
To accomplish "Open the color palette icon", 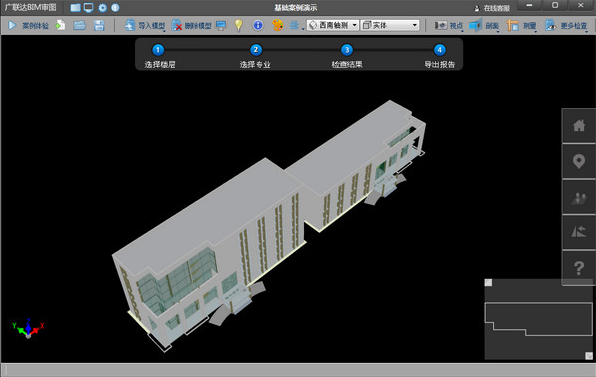I will click(x=277, y=25).
